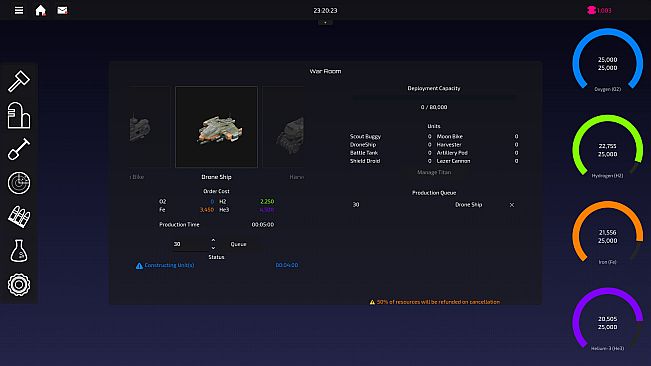Click the Hydrogen (H2) resource gauge
This screenshot has height=366, width=651.
tap(607, 146)
